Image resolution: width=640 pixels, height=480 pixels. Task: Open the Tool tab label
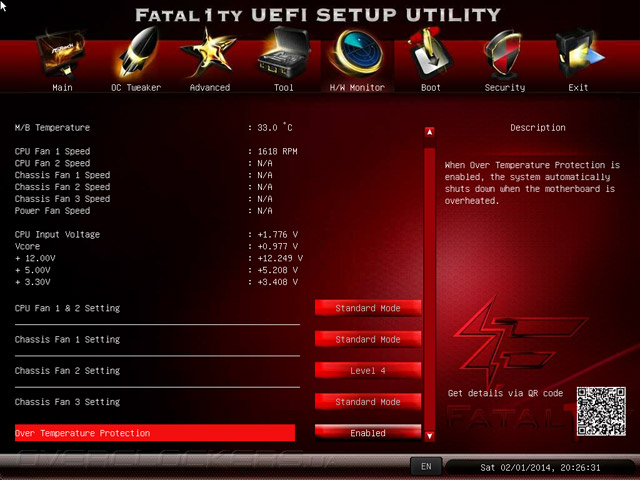(x=284, y=87)
